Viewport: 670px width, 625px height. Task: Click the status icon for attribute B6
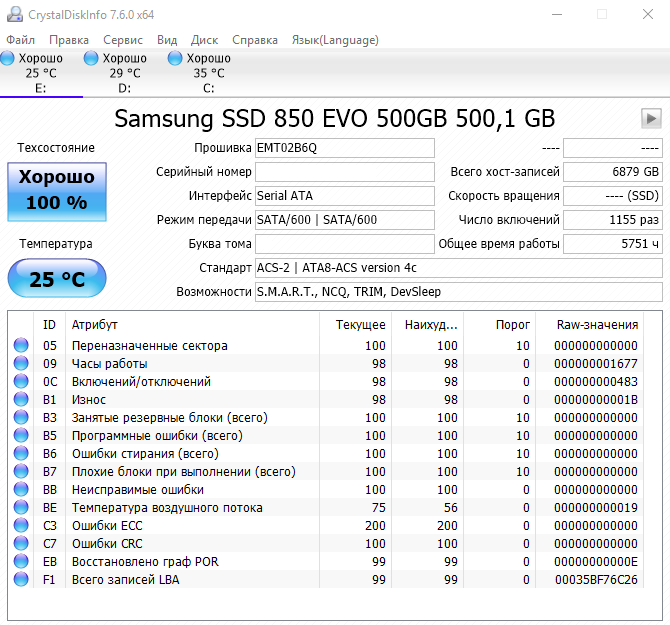click(21, 453)
